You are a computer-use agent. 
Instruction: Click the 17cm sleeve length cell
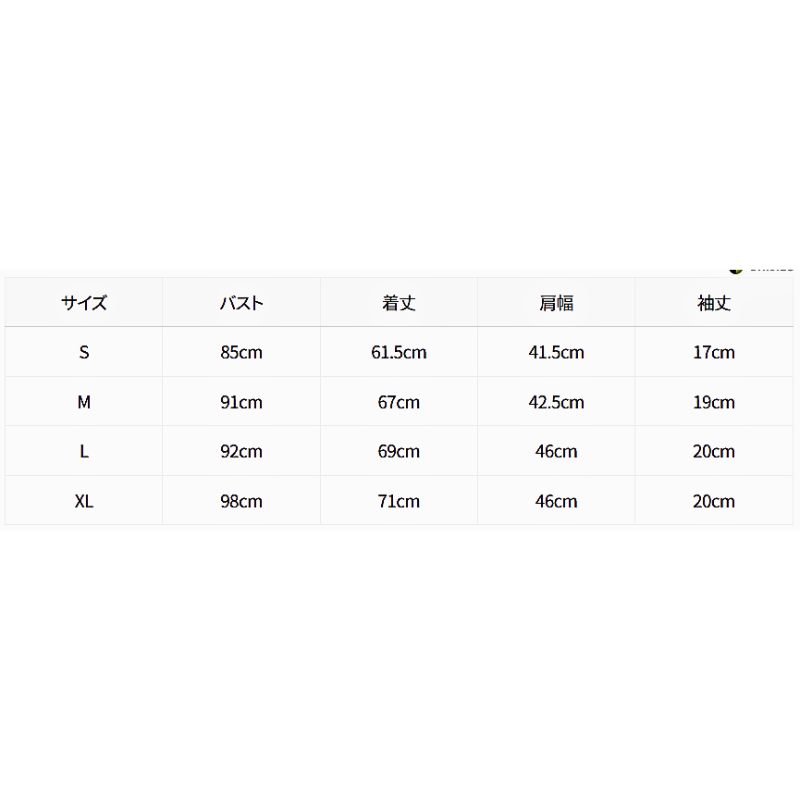coord(714,352)
